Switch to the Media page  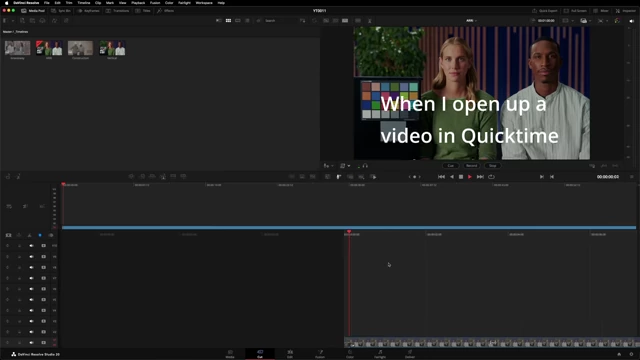click(230, 354)
